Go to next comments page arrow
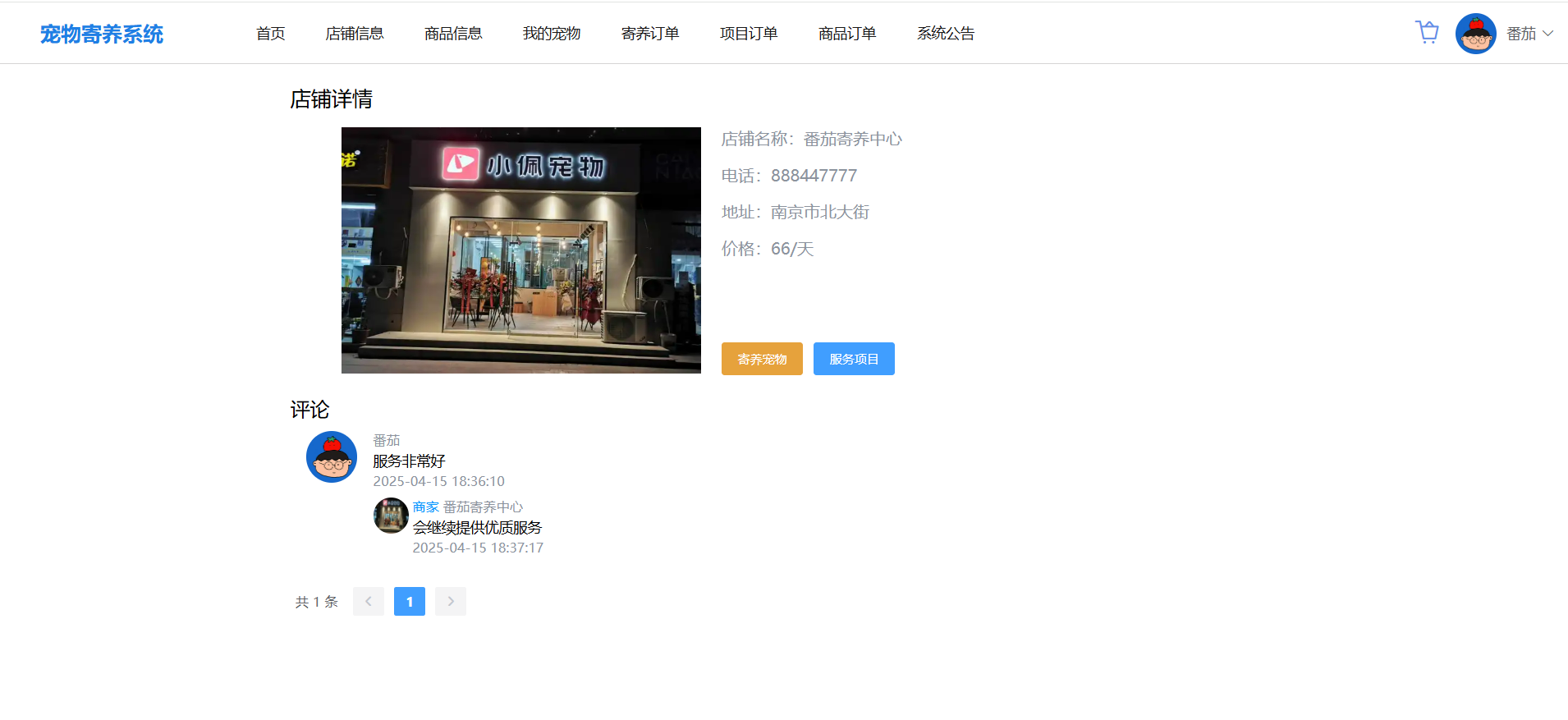 click(x=451, y=601)
